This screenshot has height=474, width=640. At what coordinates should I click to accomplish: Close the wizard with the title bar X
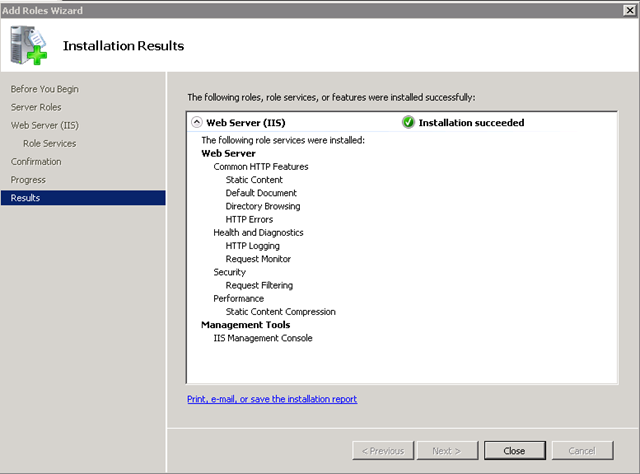tap(627, 10)
